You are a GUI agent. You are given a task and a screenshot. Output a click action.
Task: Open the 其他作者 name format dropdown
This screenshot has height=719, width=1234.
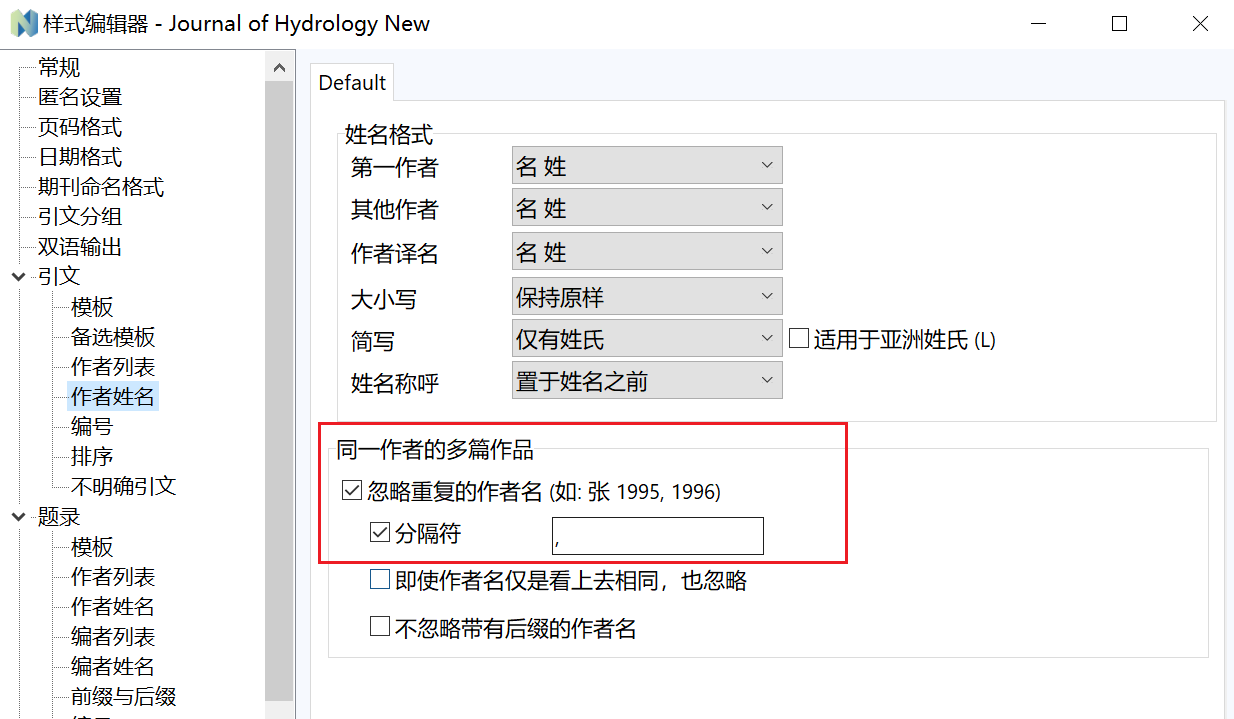647,208
